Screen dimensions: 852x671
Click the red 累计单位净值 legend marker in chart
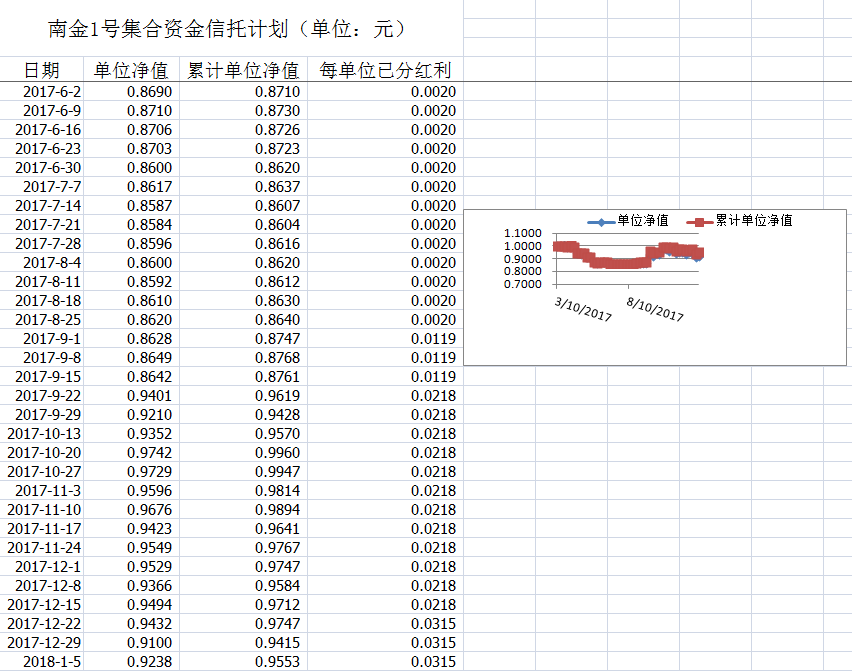[x=700, y=221]
